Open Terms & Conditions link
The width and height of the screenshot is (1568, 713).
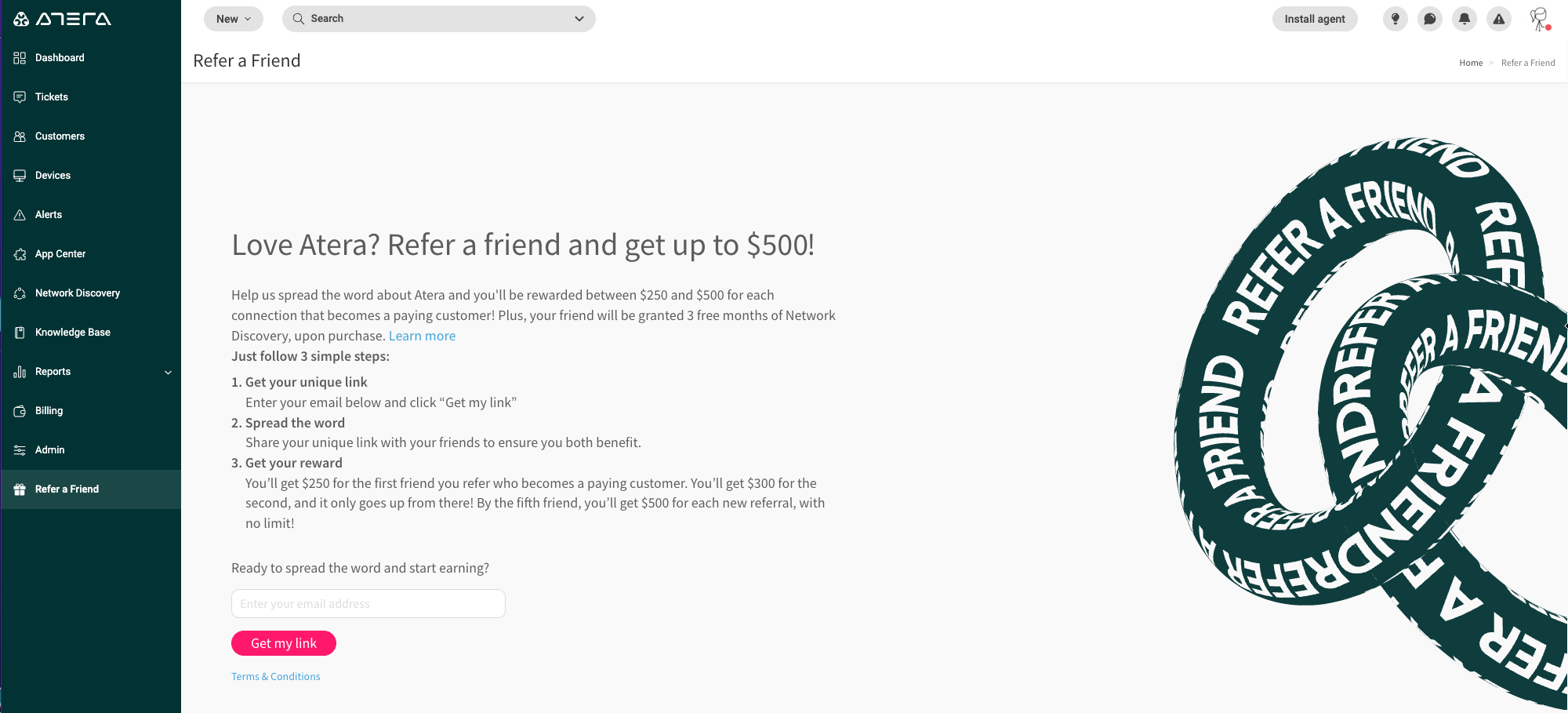[276, 677]
